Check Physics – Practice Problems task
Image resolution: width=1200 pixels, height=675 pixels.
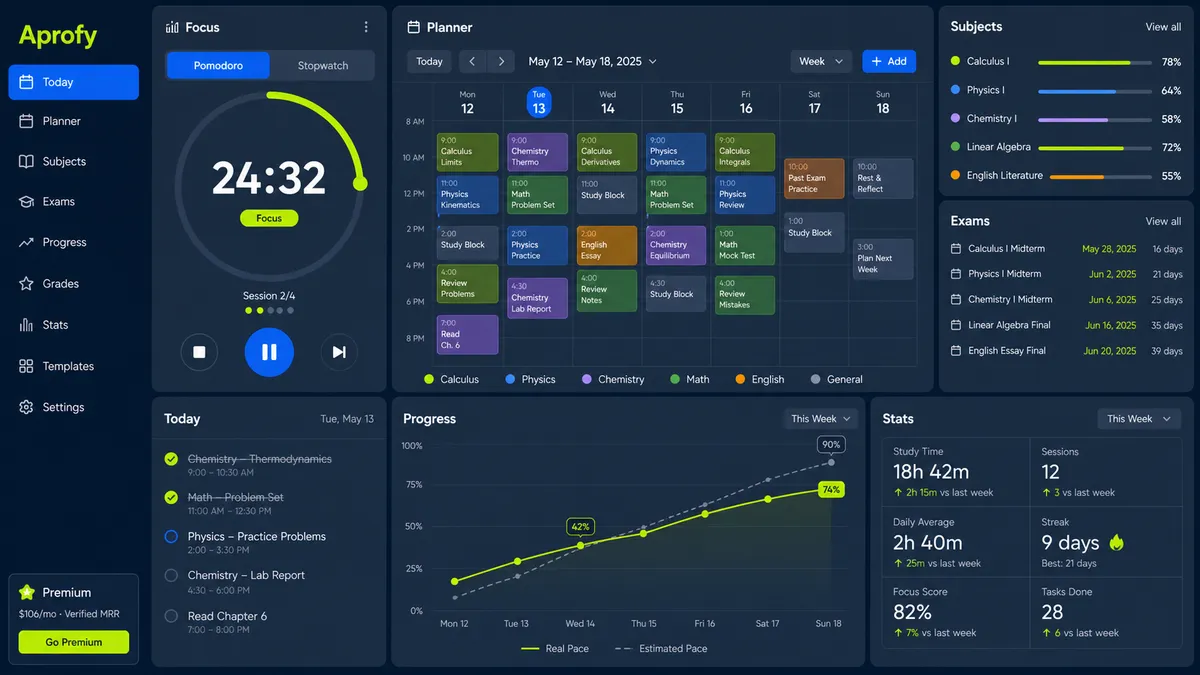pyautogui.click(x=171, y=536)
